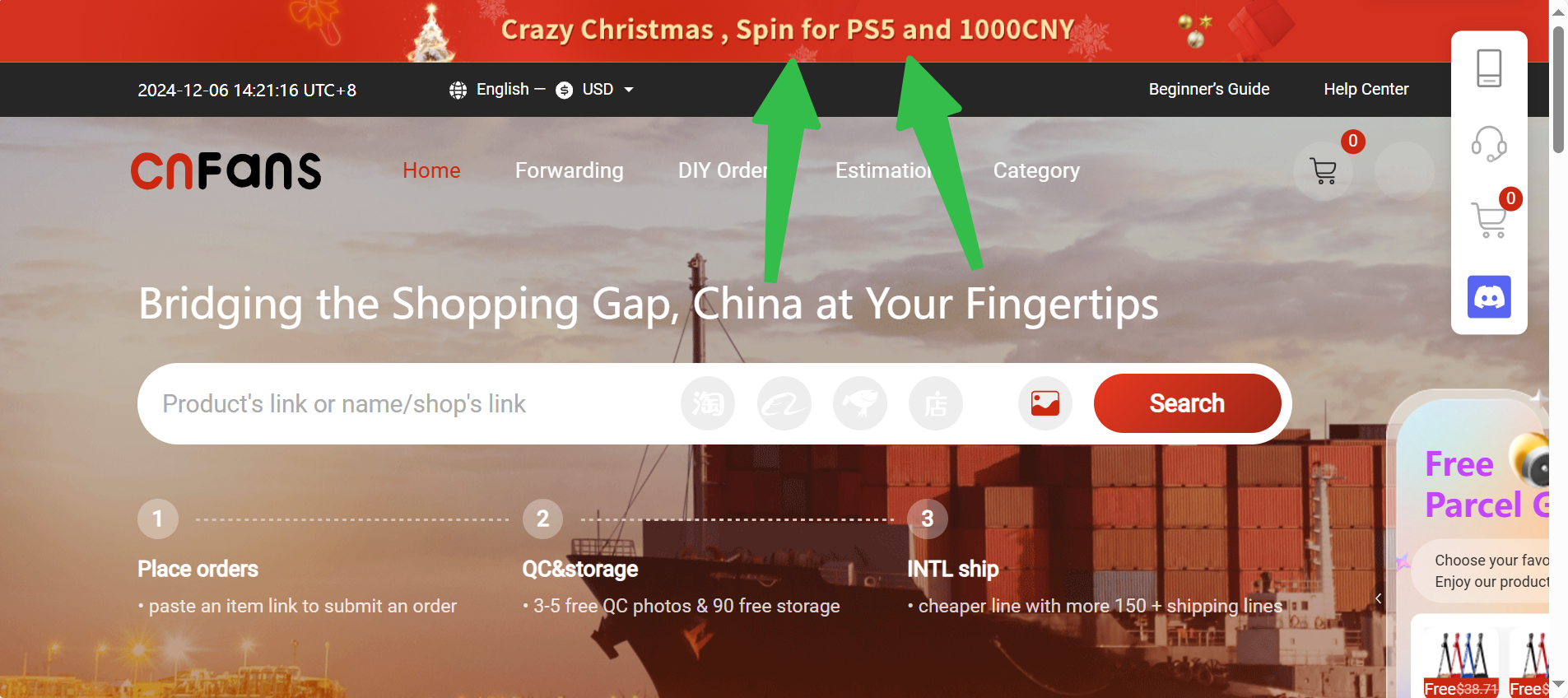Open the Help Center link

point(1366,89)
